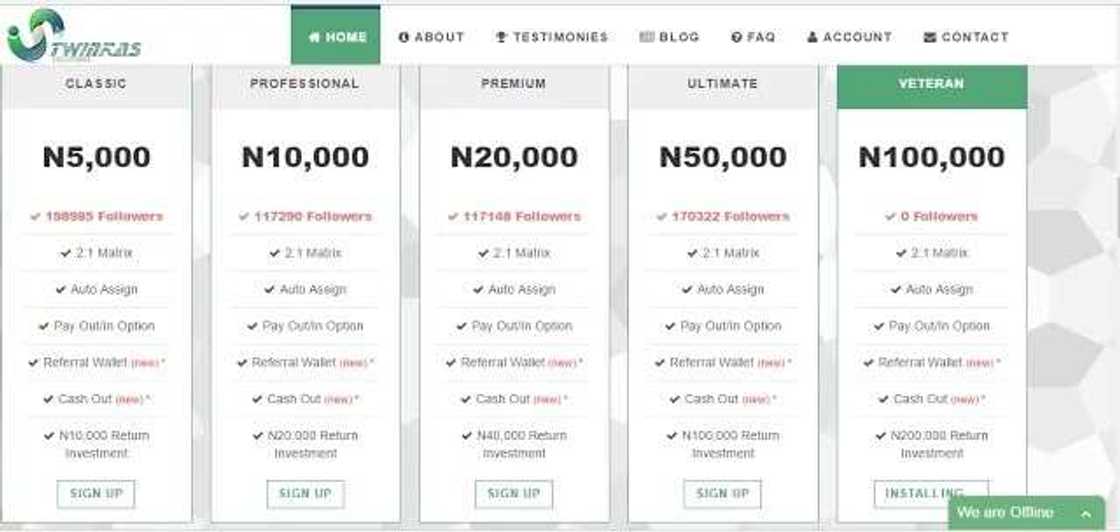Click checkmark beside Cash Out in Ultimate

(x=675, y=399)
